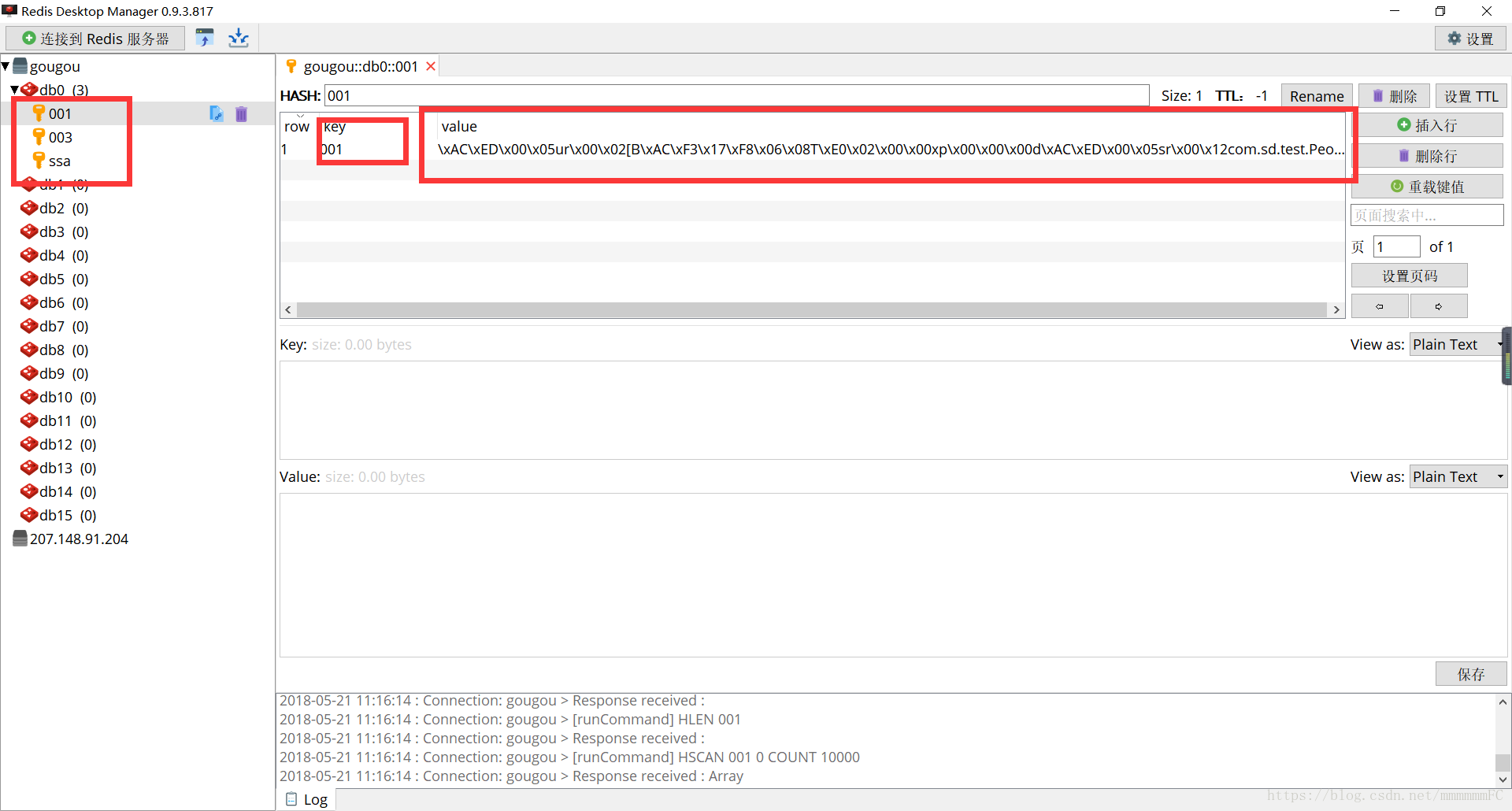Click the page number input
Image resolution: width=1512 pixels, height=811 pixels.
coord(1397,247)
